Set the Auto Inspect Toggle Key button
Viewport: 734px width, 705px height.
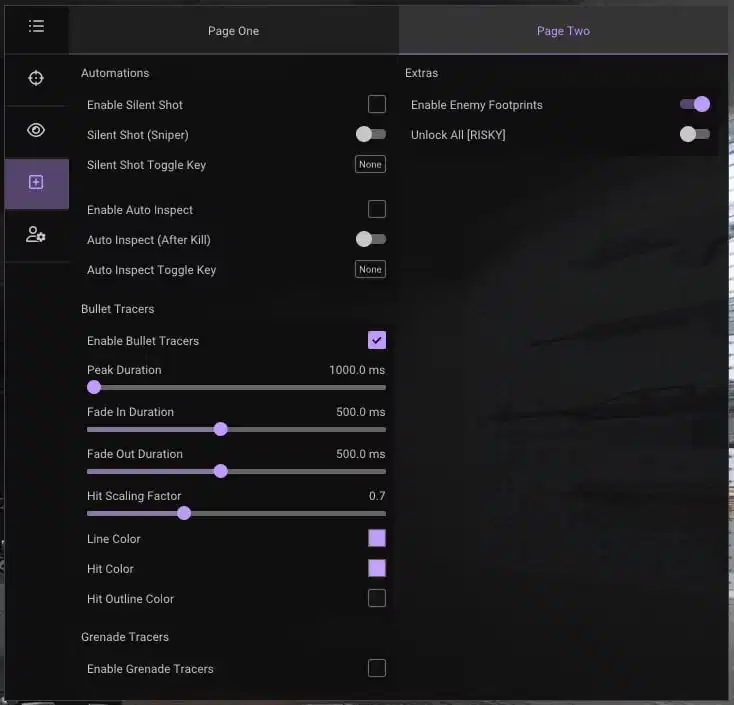coord(370,269)
